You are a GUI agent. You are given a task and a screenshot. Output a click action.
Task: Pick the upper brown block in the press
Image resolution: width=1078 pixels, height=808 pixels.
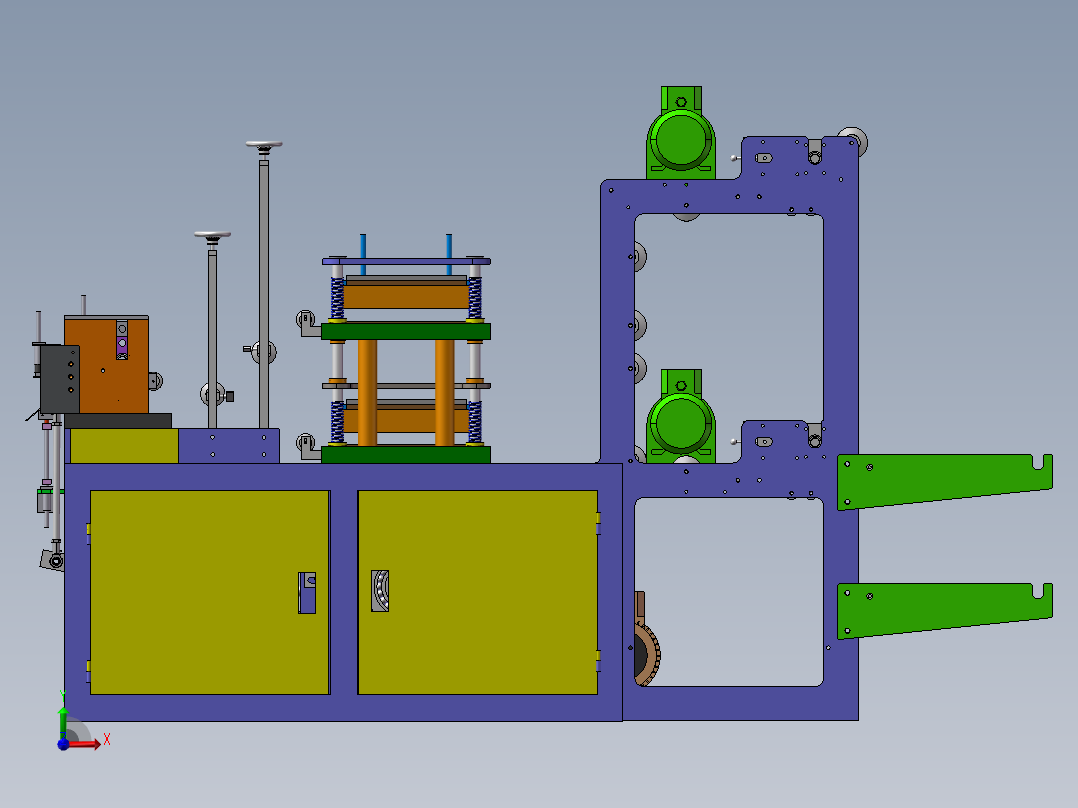pyautogui.click(x=406, y=296)
